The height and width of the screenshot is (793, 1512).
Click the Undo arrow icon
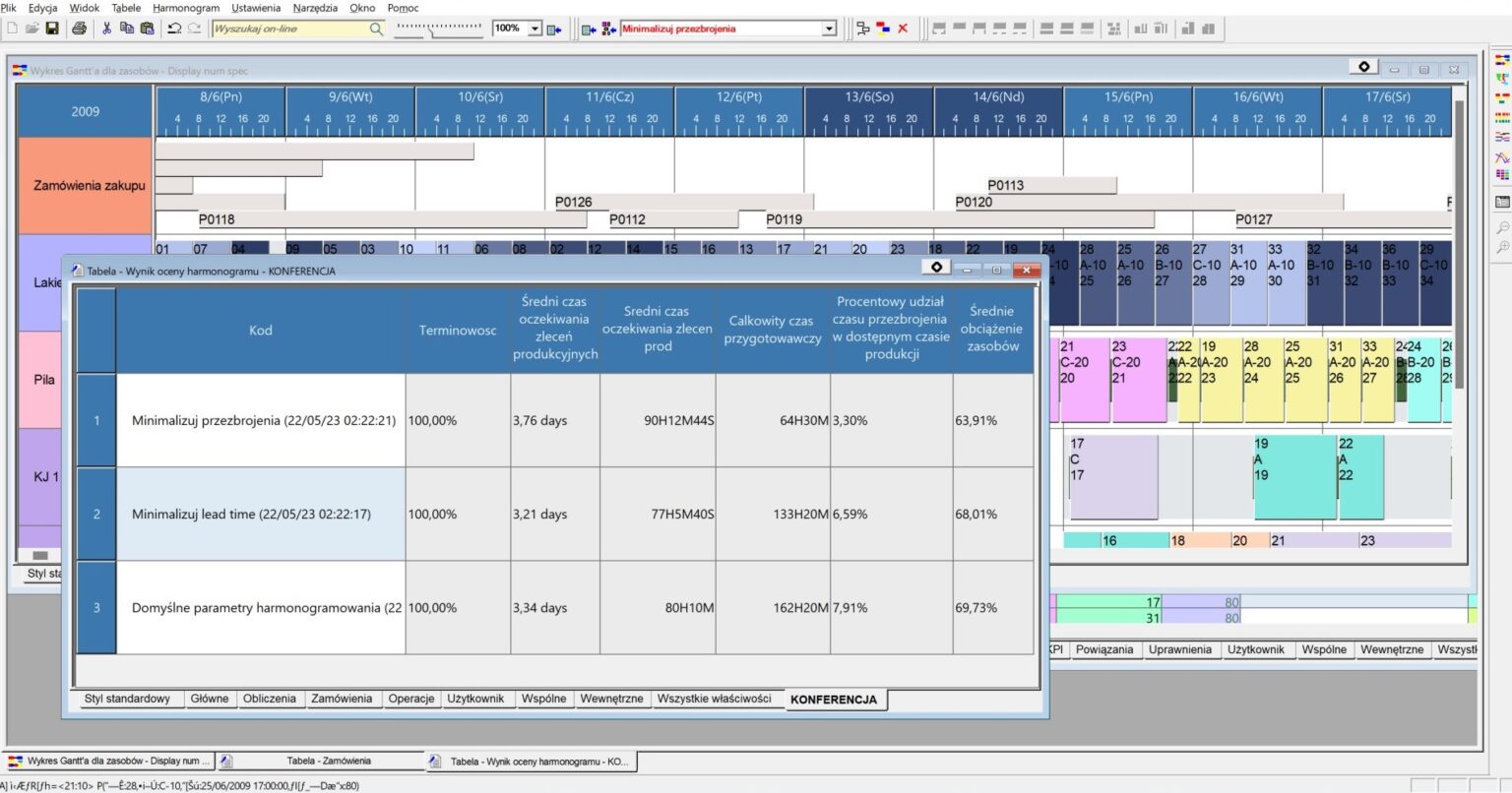click(x=175, y=29)
